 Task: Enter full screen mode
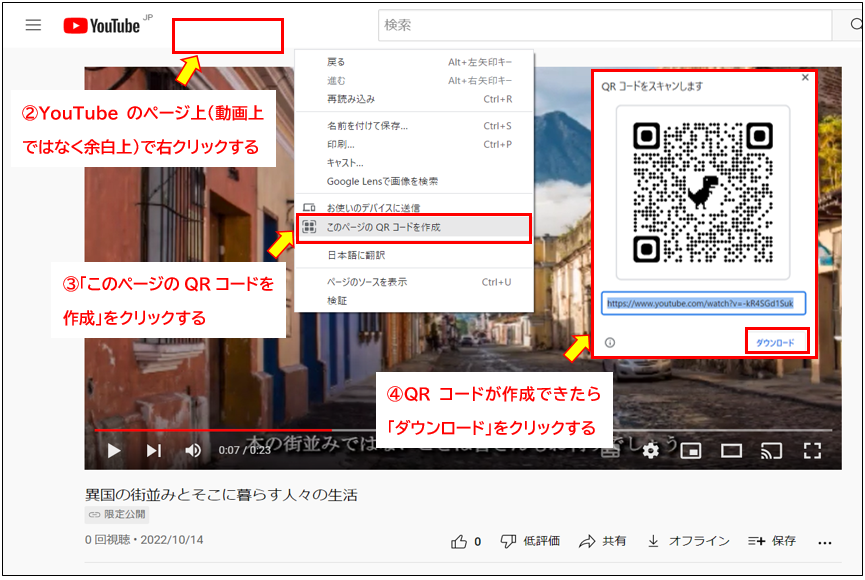[812, 451]
